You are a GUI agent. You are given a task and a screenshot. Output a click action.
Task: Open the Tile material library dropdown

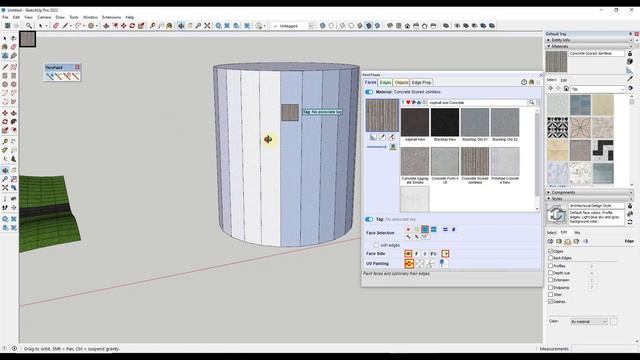click(598, 89)
